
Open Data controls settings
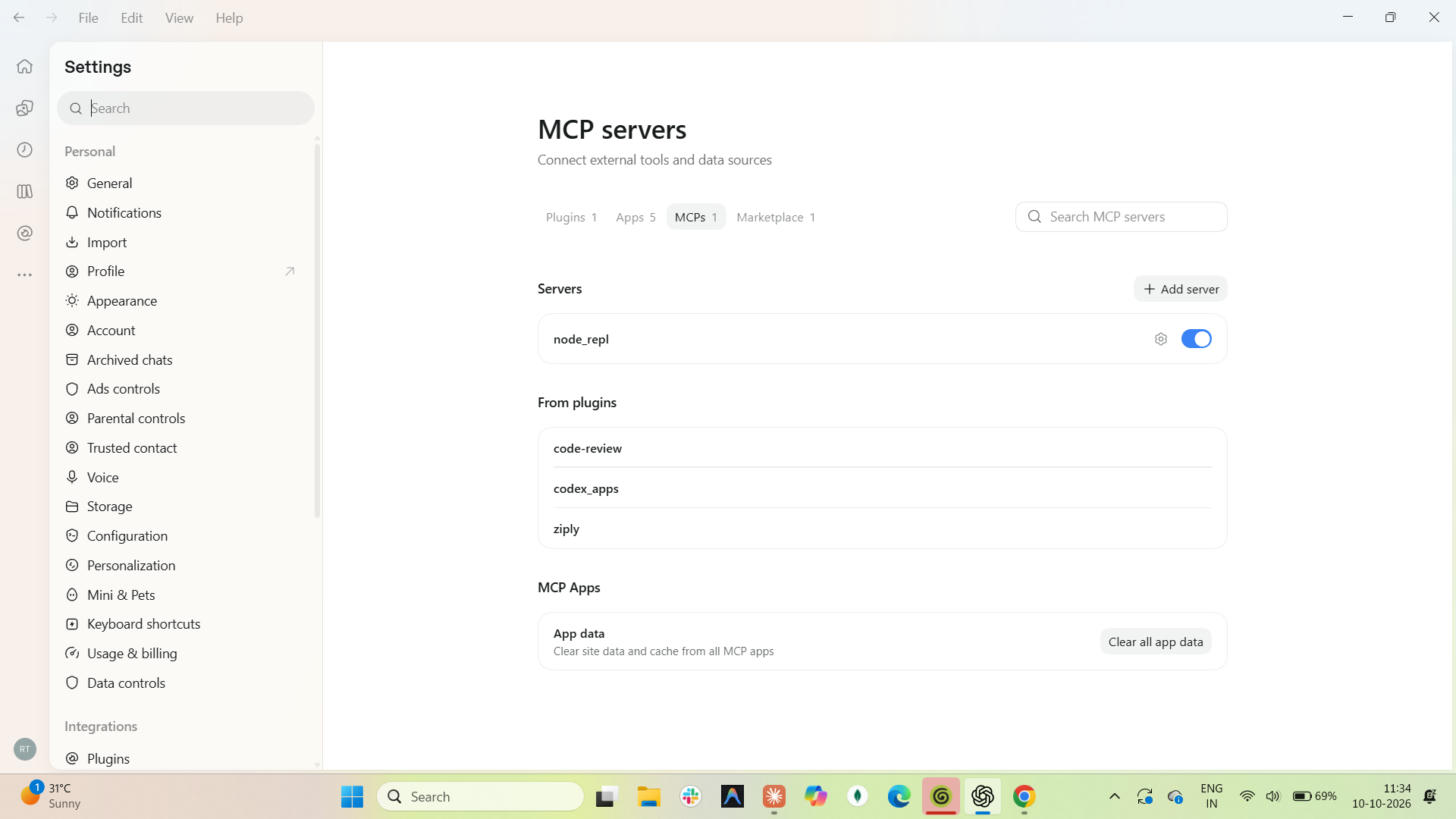pos(186,683)
